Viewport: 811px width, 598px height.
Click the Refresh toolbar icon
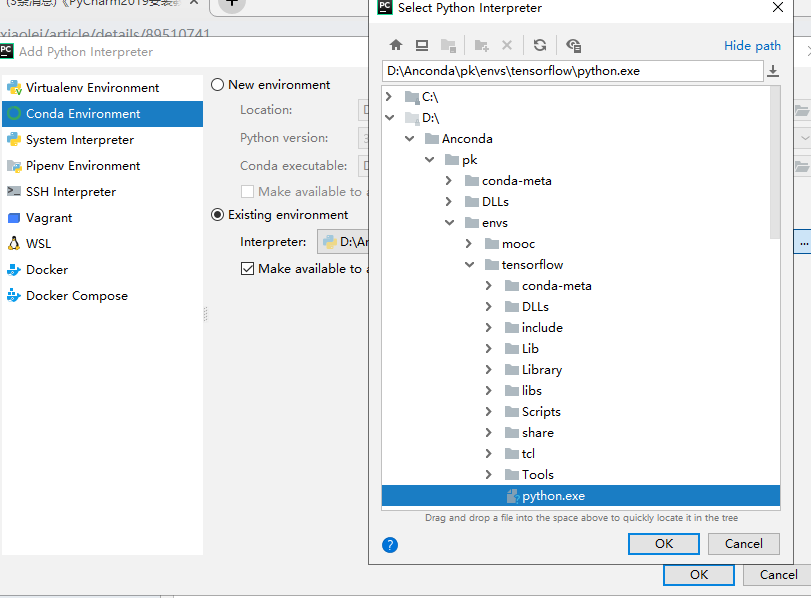(540, 46)
